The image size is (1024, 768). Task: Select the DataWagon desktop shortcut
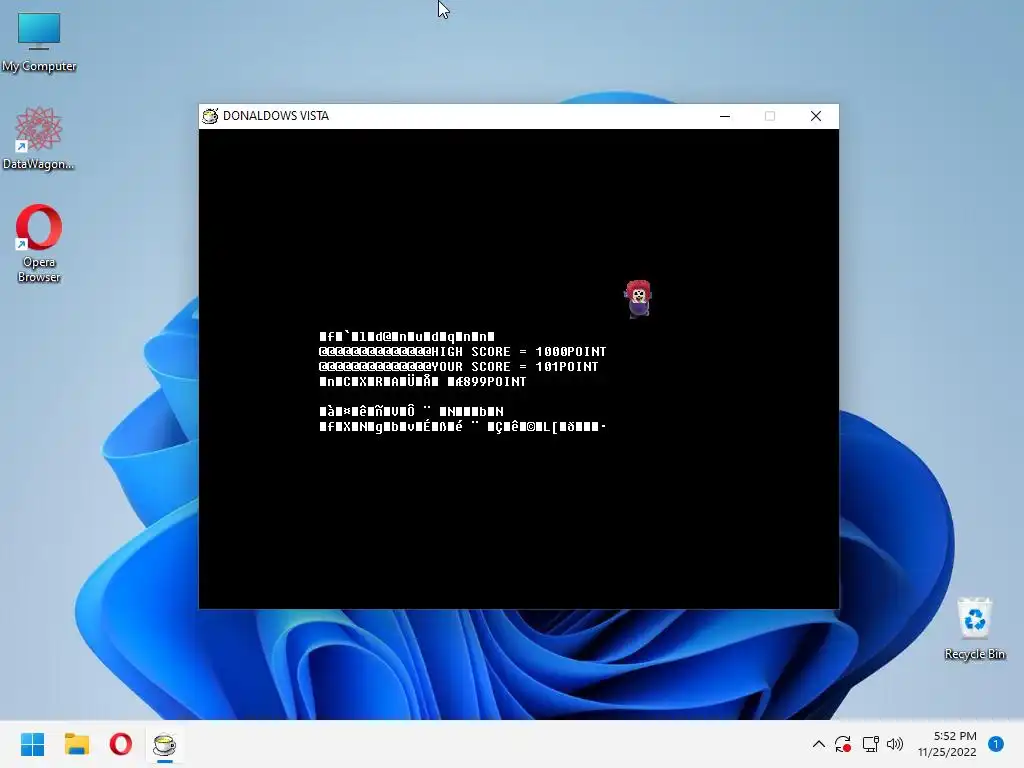tap(39, 138)
